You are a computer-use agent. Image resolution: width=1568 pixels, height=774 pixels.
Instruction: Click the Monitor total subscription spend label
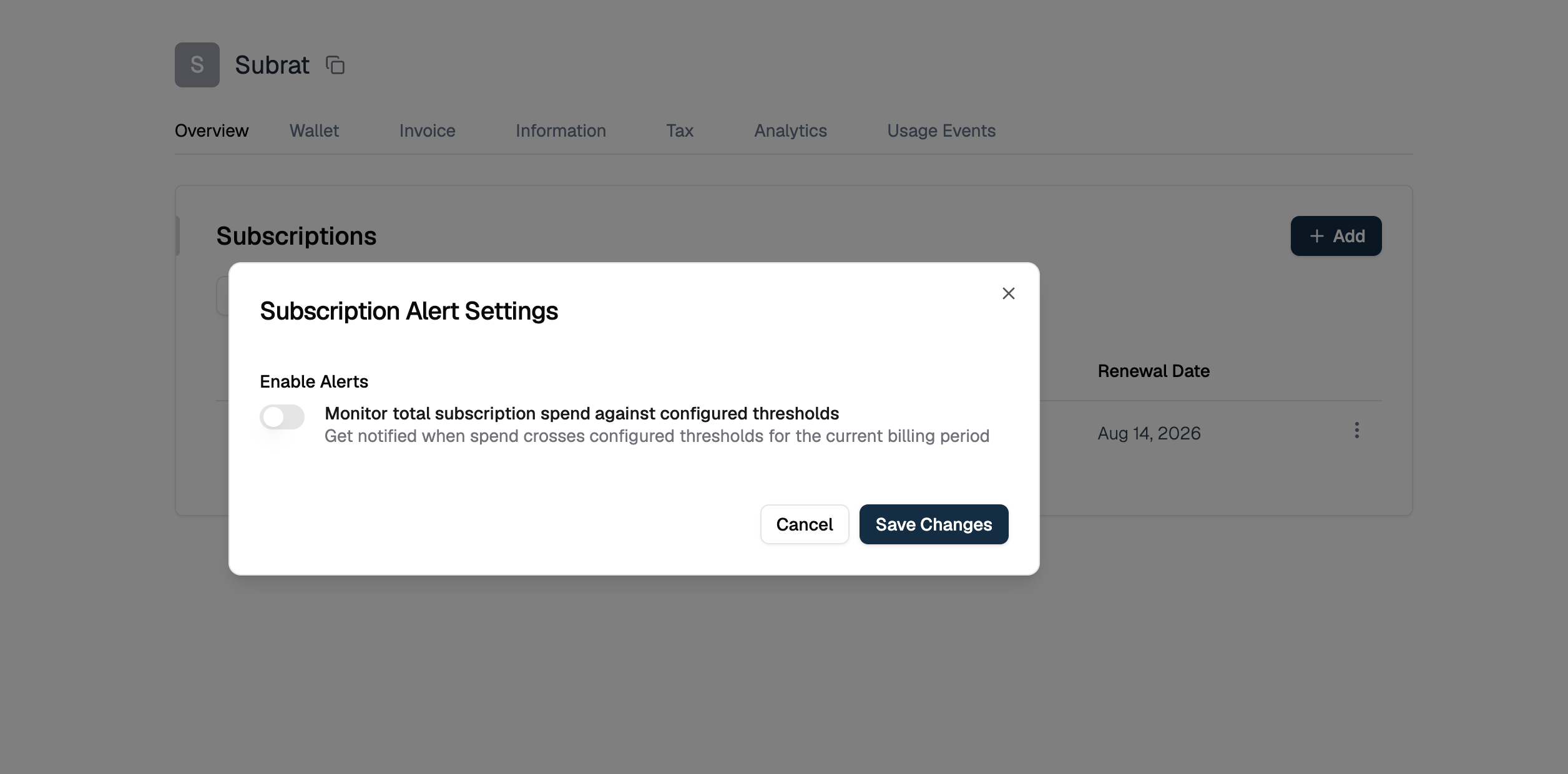[x=582, y=413]
